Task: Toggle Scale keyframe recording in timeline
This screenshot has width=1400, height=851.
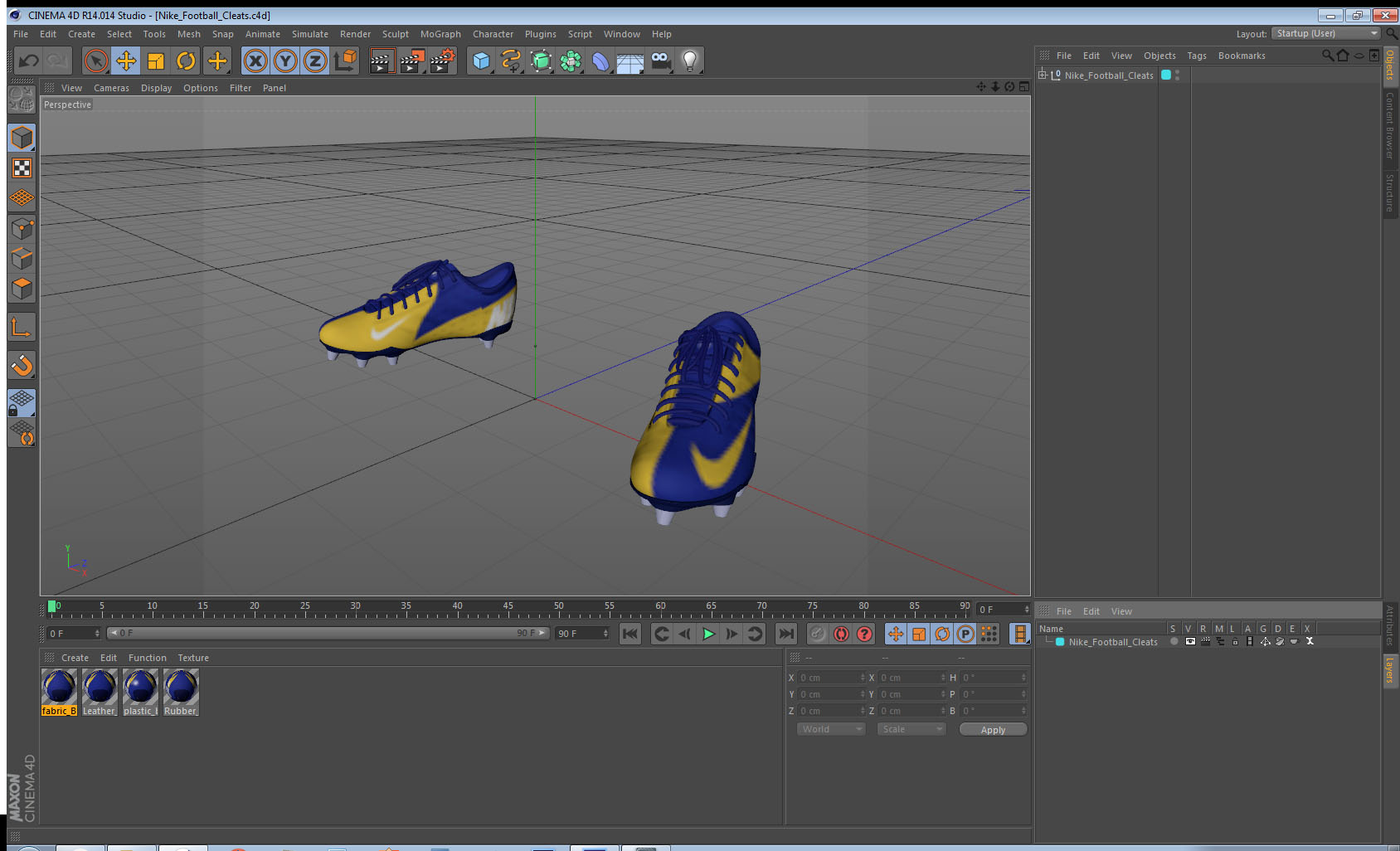Action: pos(919,634)
